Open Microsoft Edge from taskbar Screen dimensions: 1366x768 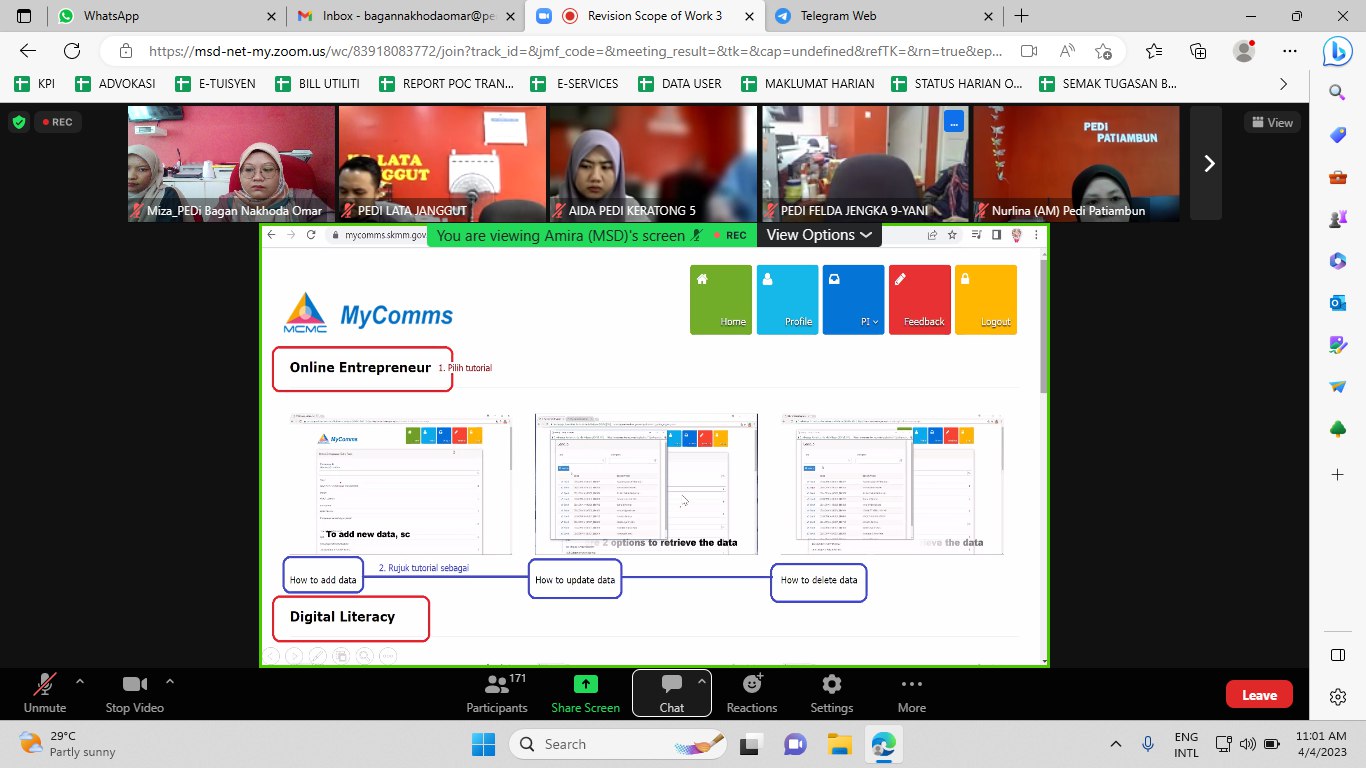point(883,744)
